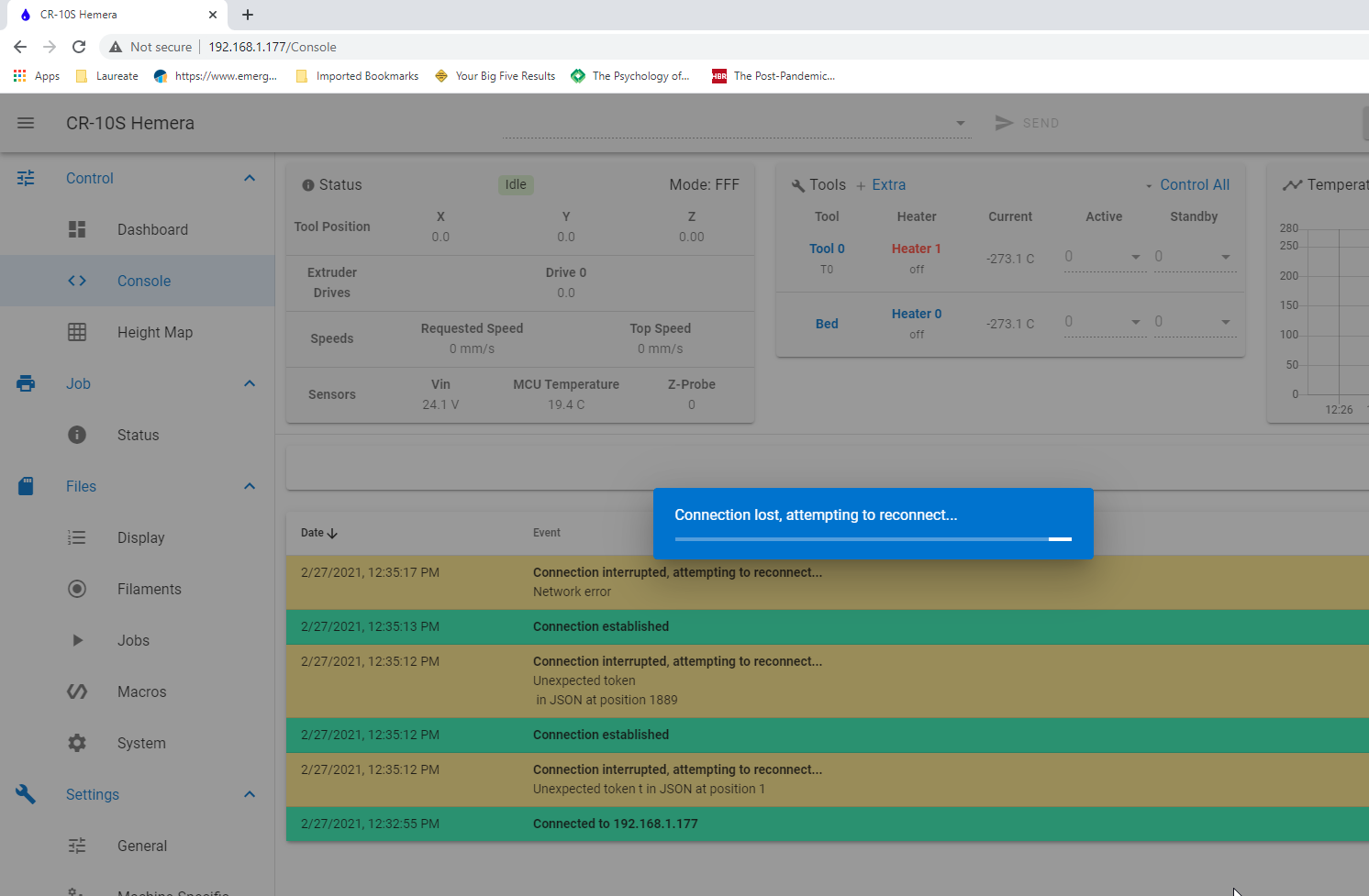Open Tool 0 Standby temperature dropdown
This screenshot has height=896, width=1369.
[x=1226, y=257]
